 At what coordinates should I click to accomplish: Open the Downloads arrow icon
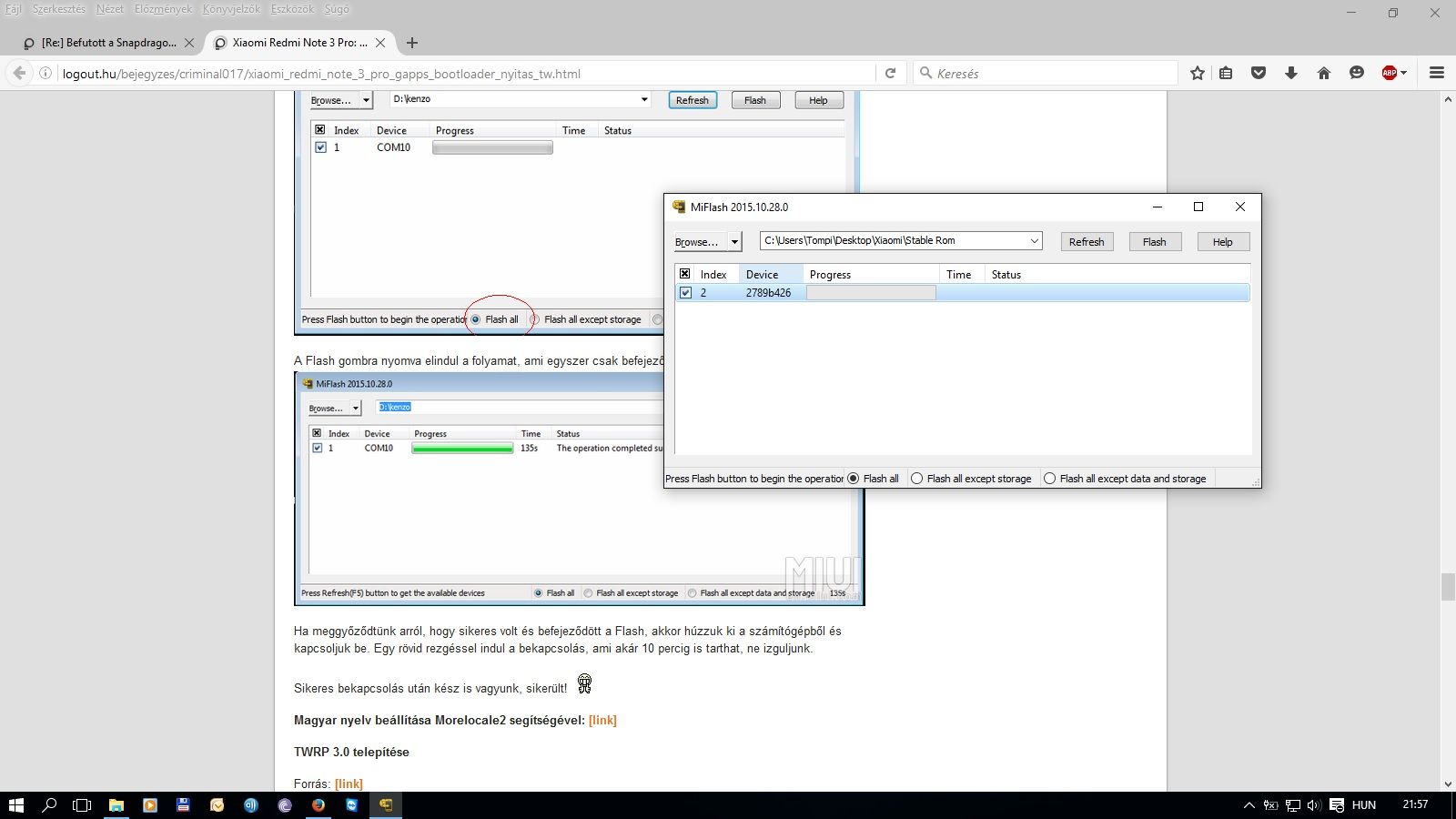point(1291,74)
